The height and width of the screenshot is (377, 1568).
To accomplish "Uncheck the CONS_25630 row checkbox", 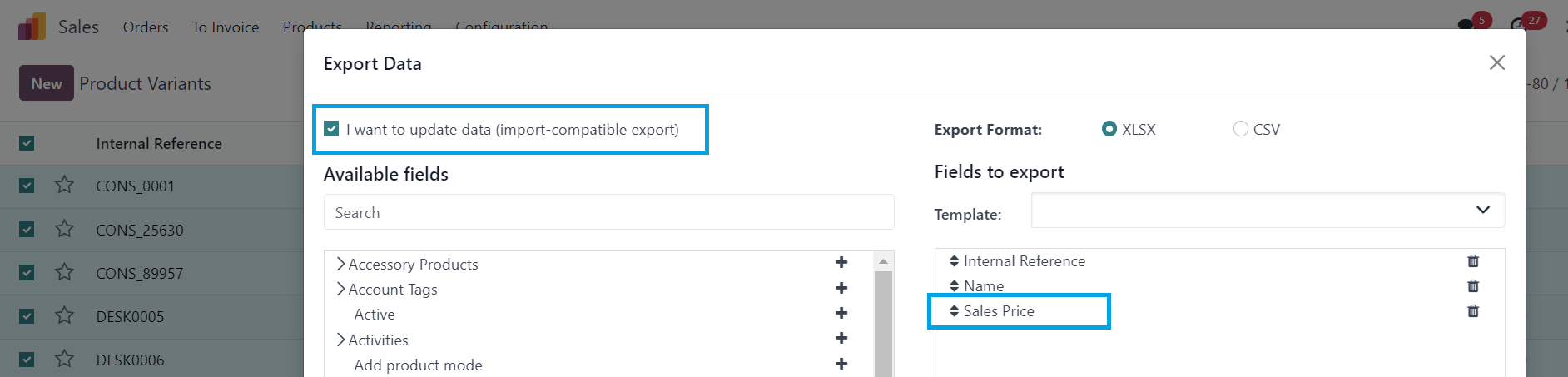I will coord(27,229).
